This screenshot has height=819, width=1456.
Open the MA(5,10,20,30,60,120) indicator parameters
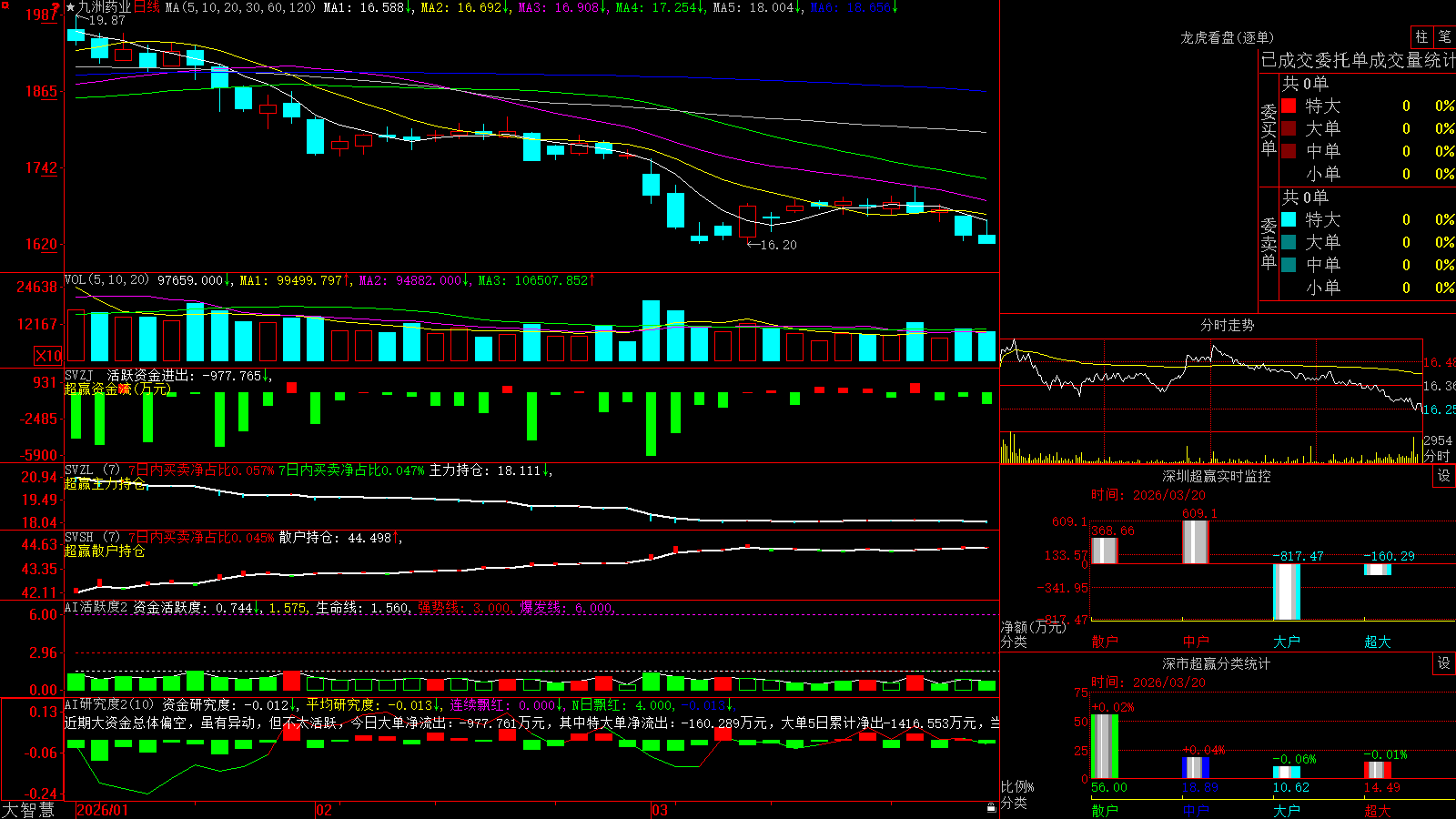click(240, 7)
